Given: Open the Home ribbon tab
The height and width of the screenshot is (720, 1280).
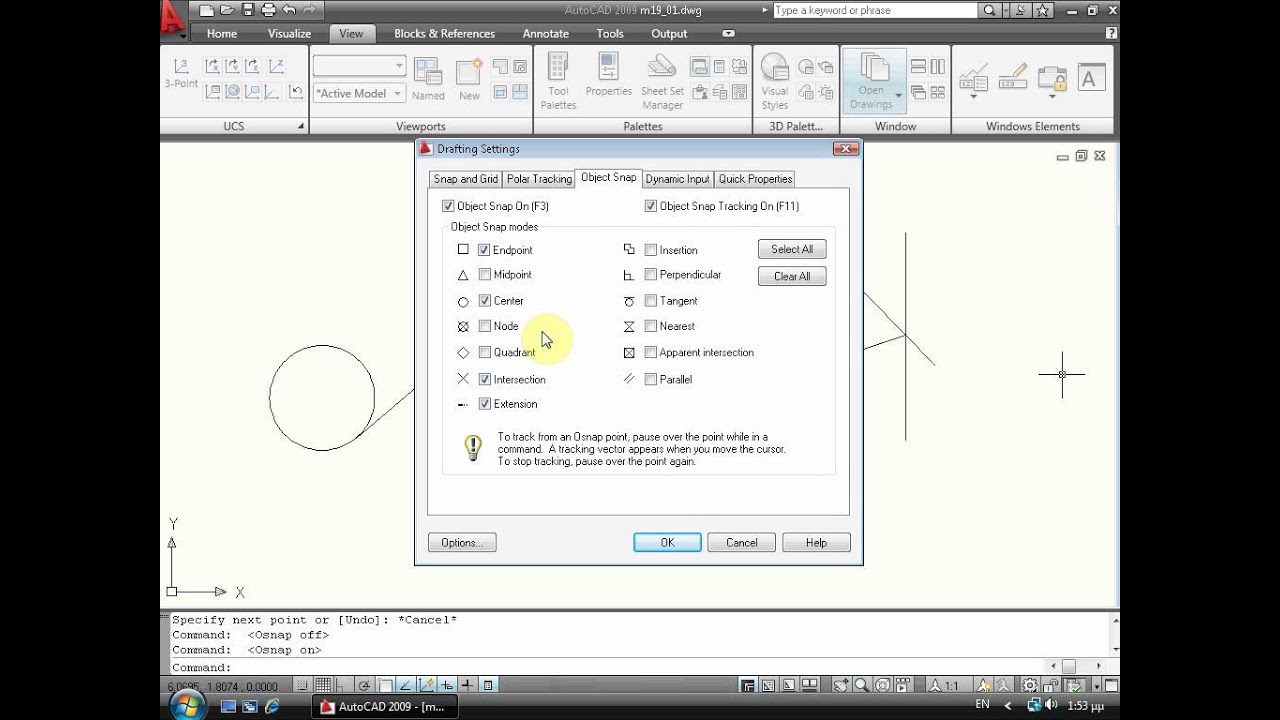Looking at the screenshot, I should (x=222, y=33).
